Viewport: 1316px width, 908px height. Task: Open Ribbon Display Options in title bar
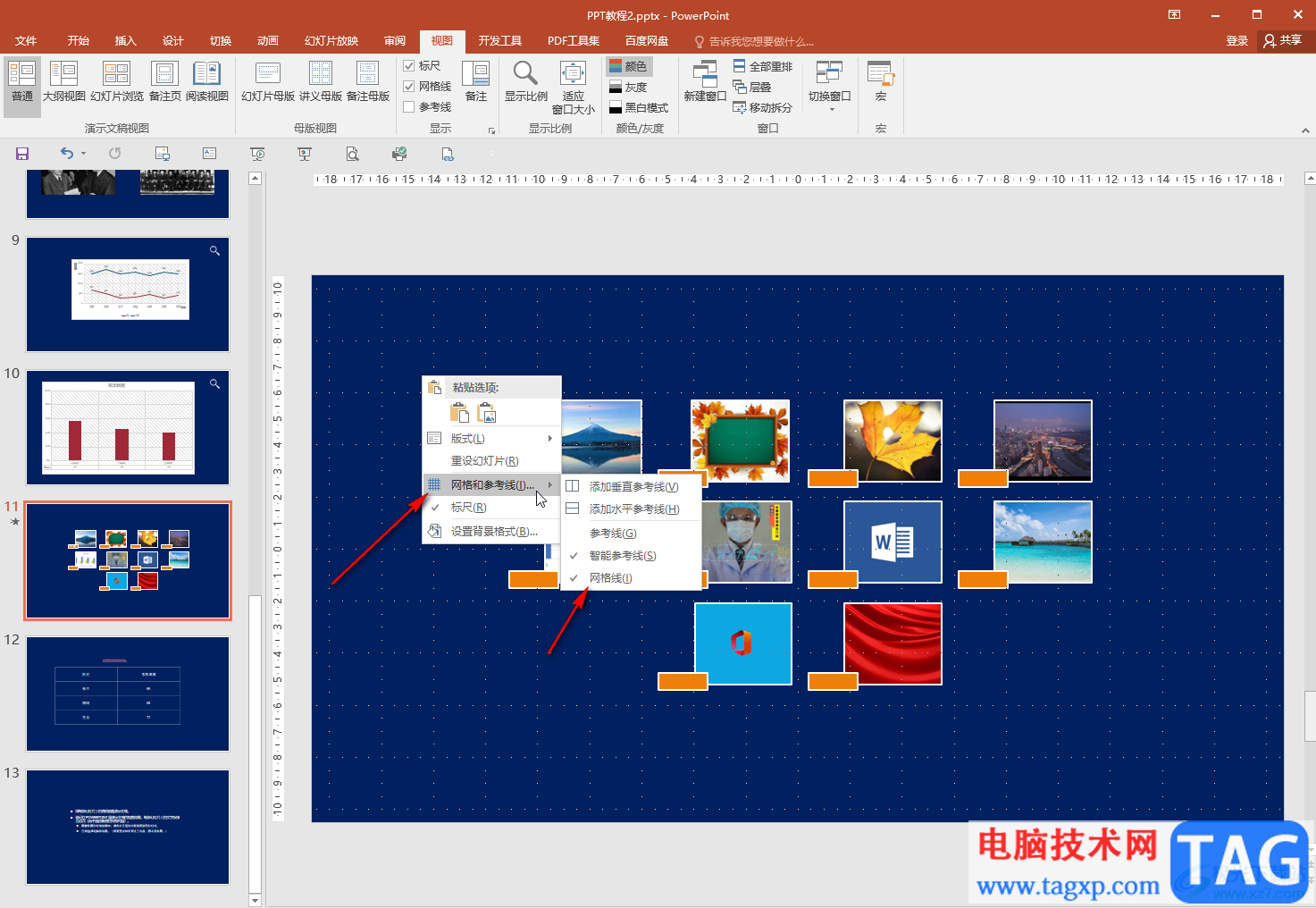(x=1174, y=15)
